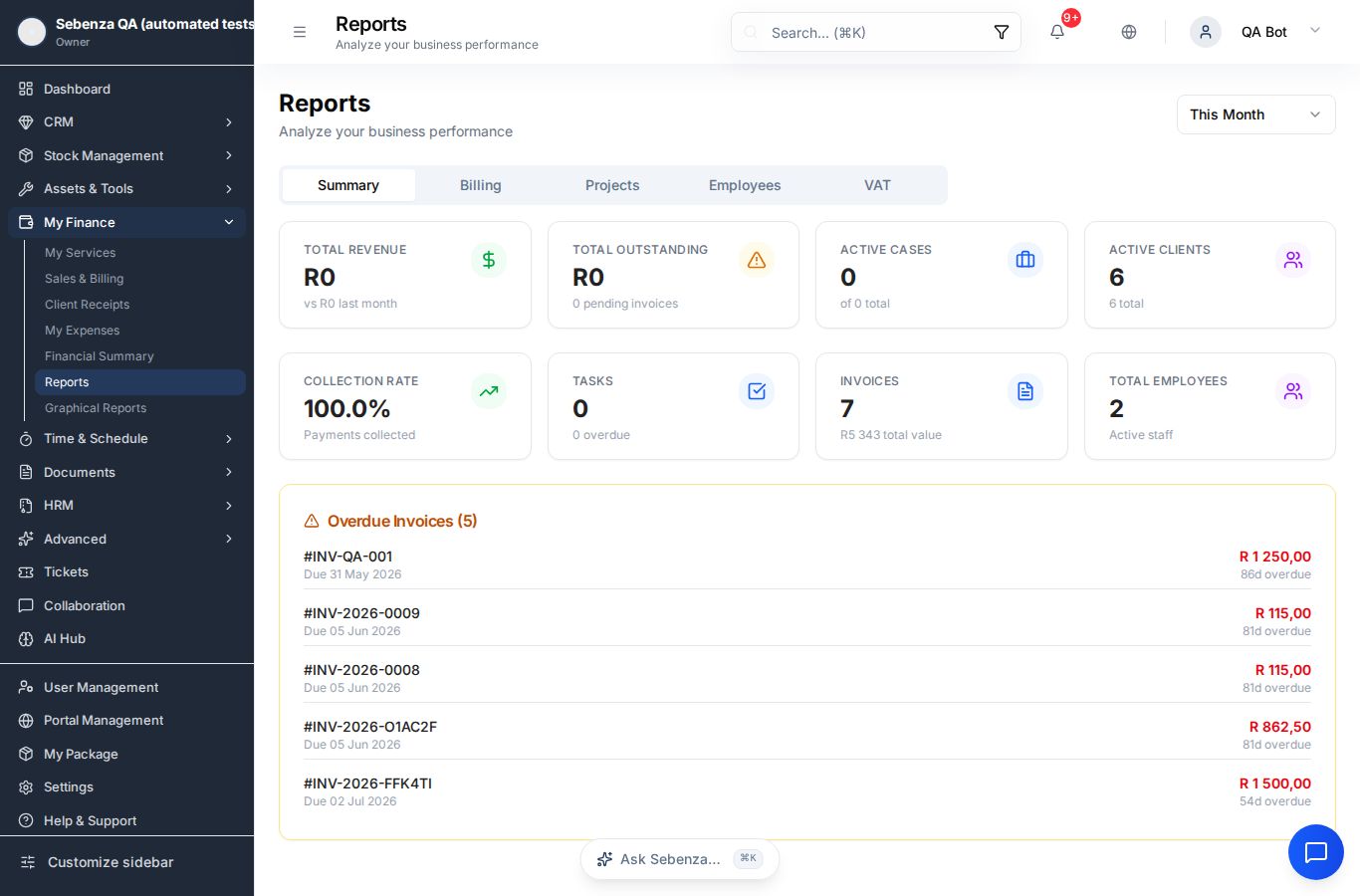Open Client Receipts in sidebar
Screen dimensions: 1360x896
[x=140, y=305]
